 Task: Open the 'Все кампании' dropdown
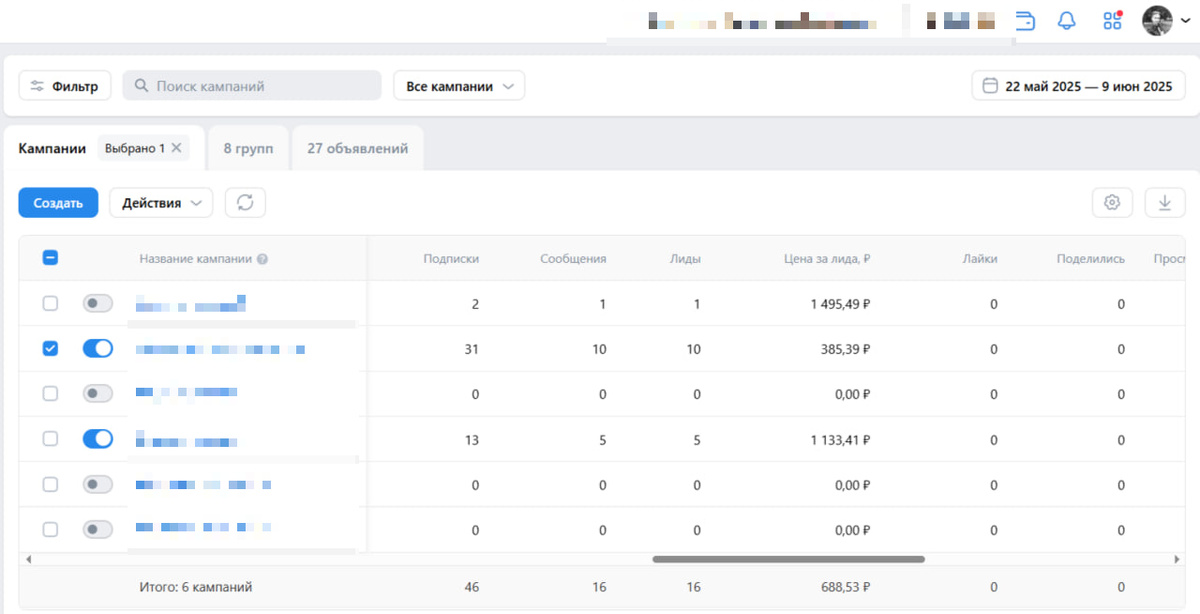[459, 86]
